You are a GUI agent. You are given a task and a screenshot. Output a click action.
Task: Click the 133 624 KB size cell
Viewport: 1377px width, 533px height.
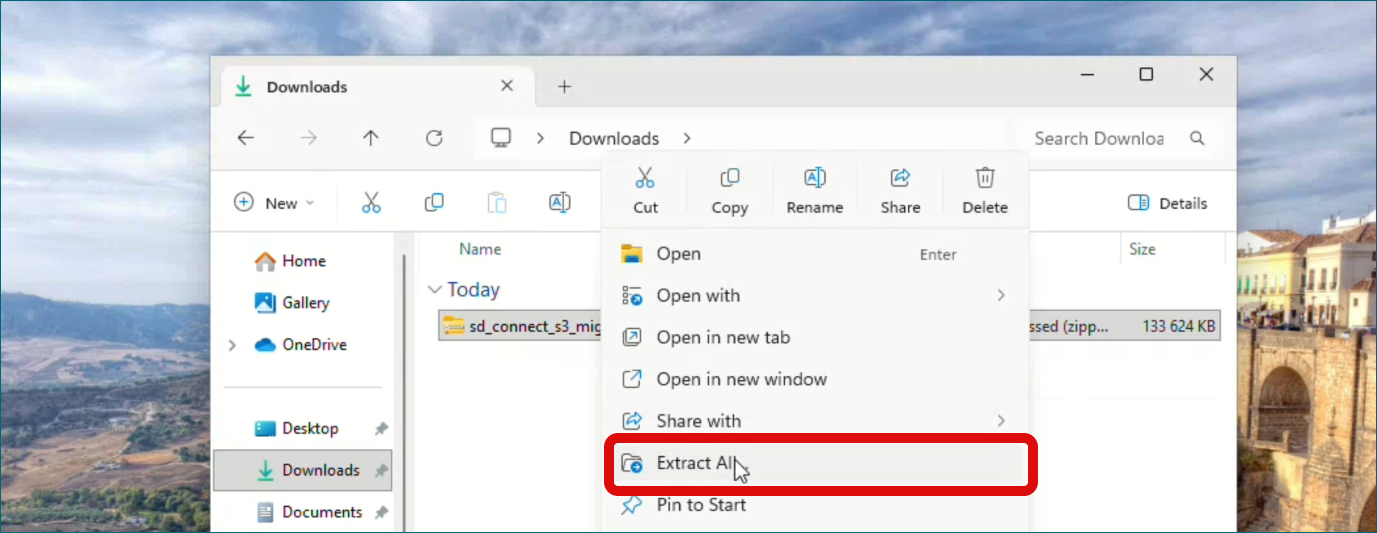click(x=1179, y=326)
